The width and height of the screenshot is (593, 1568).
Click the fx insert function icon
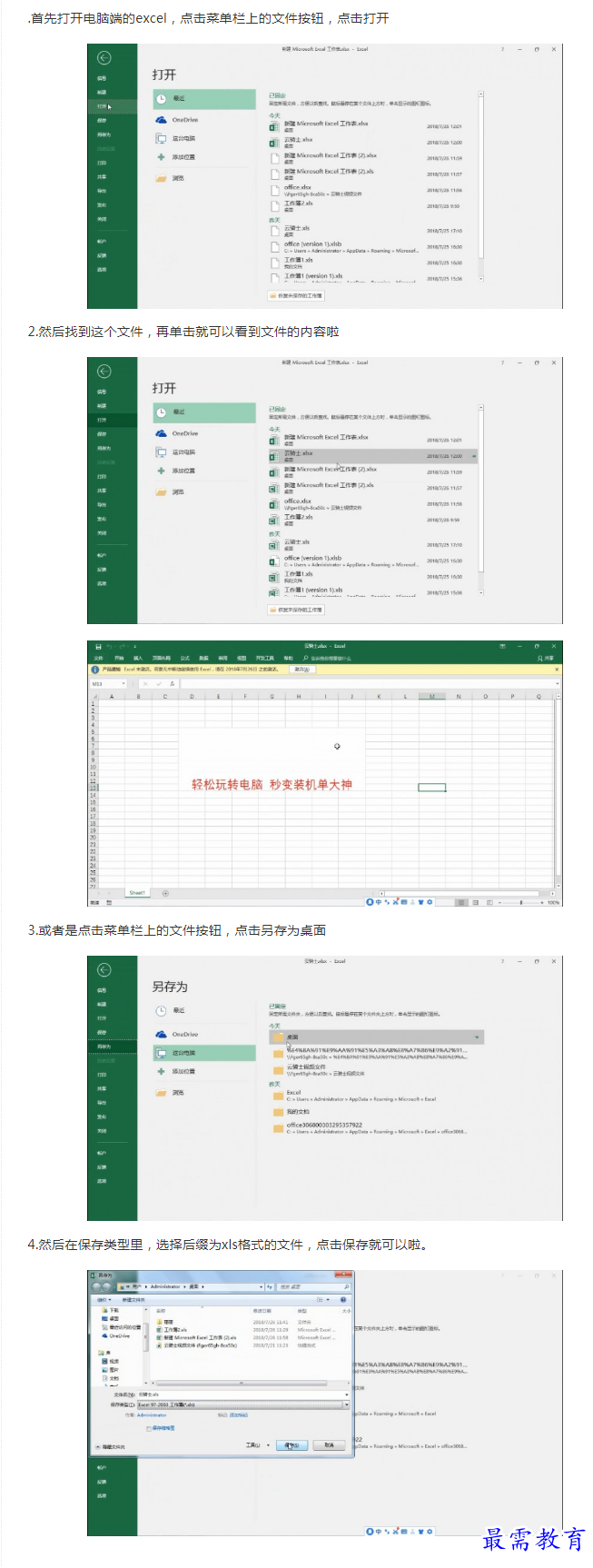pos(173,683)
